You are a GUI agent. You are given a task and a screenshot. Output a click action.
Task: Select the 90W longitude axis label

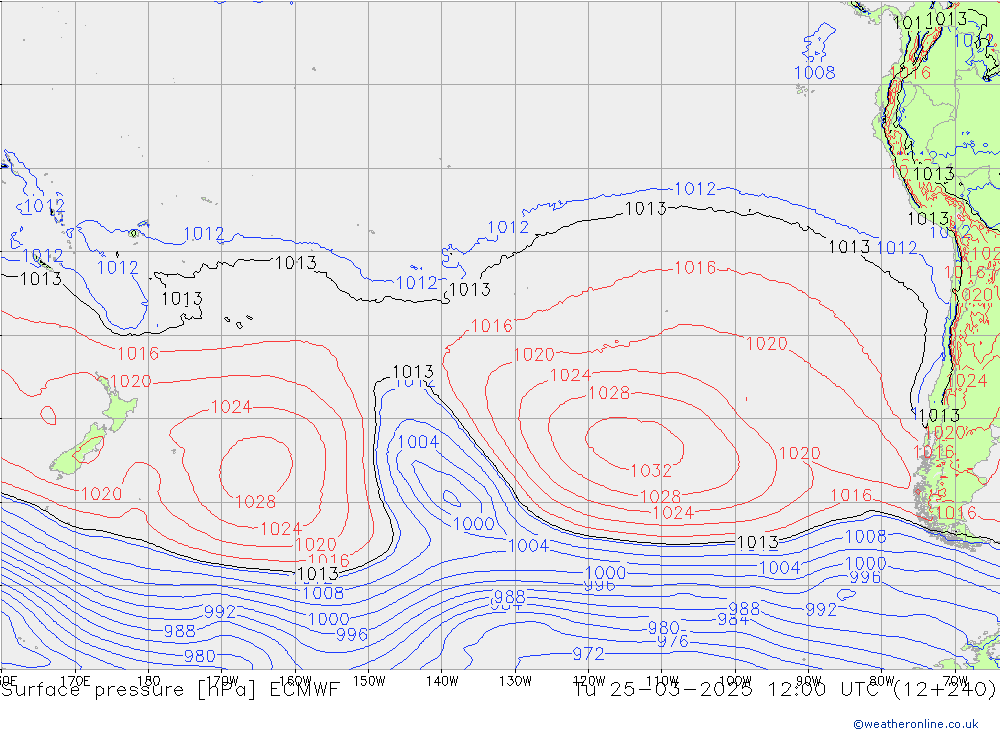[x=808, y=680]
